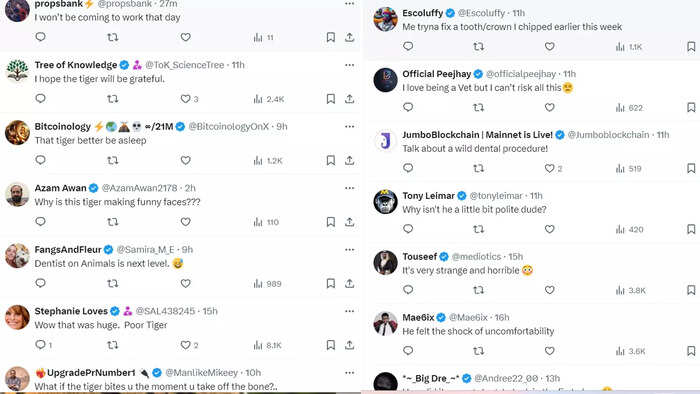Reply to Azam Awan's tweet

[x=40, y=221]
